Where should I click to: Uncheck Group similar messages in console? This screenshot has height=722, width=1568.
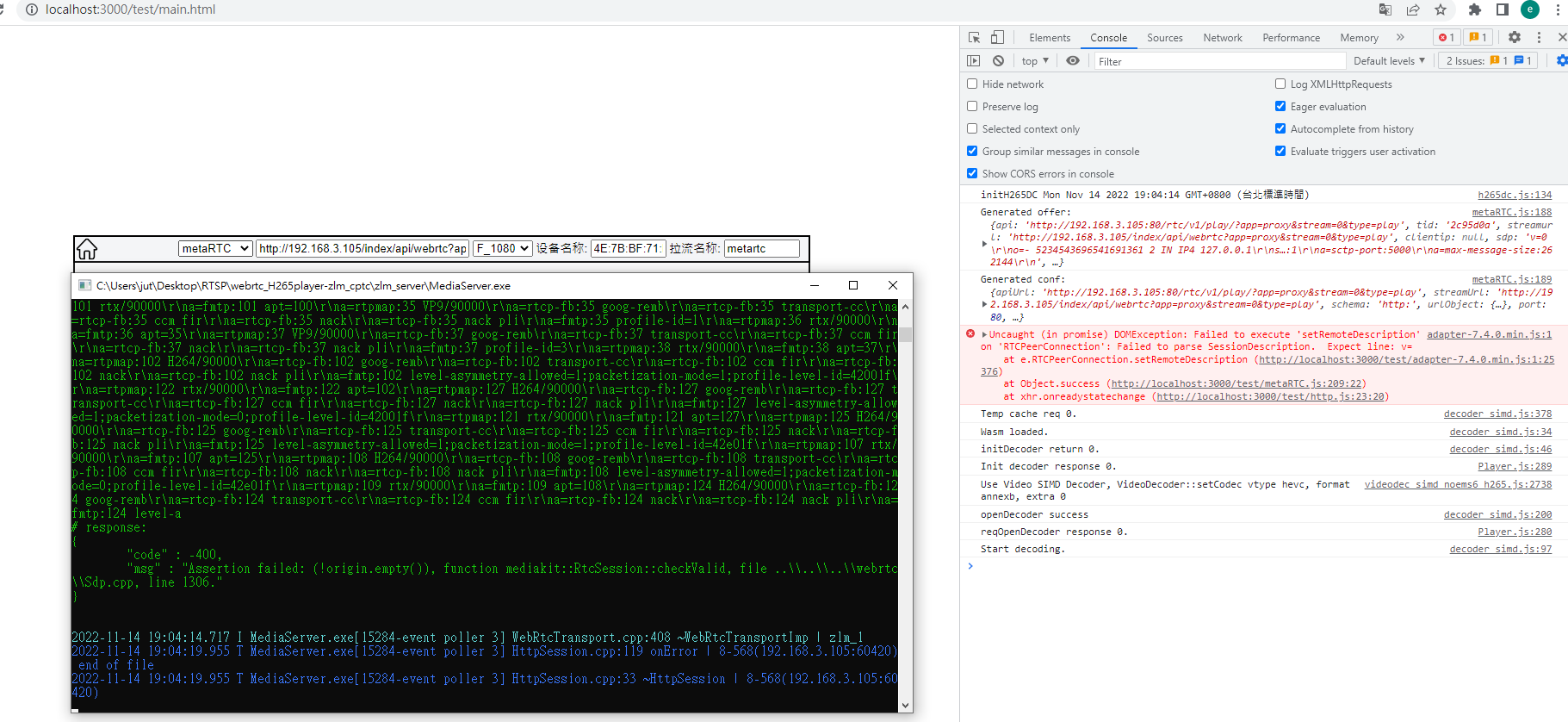(x=972, y=151)
